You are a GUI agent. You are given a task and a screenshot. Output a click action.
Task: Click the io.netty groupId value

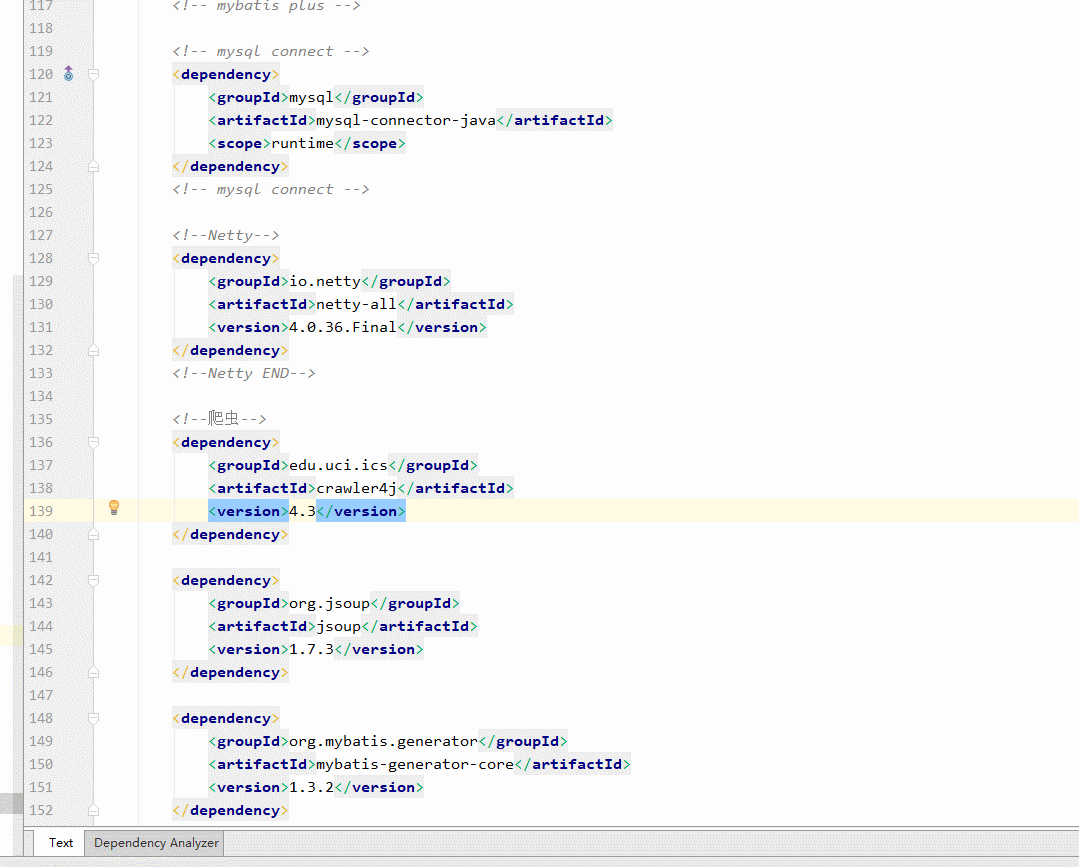point(325,281)
